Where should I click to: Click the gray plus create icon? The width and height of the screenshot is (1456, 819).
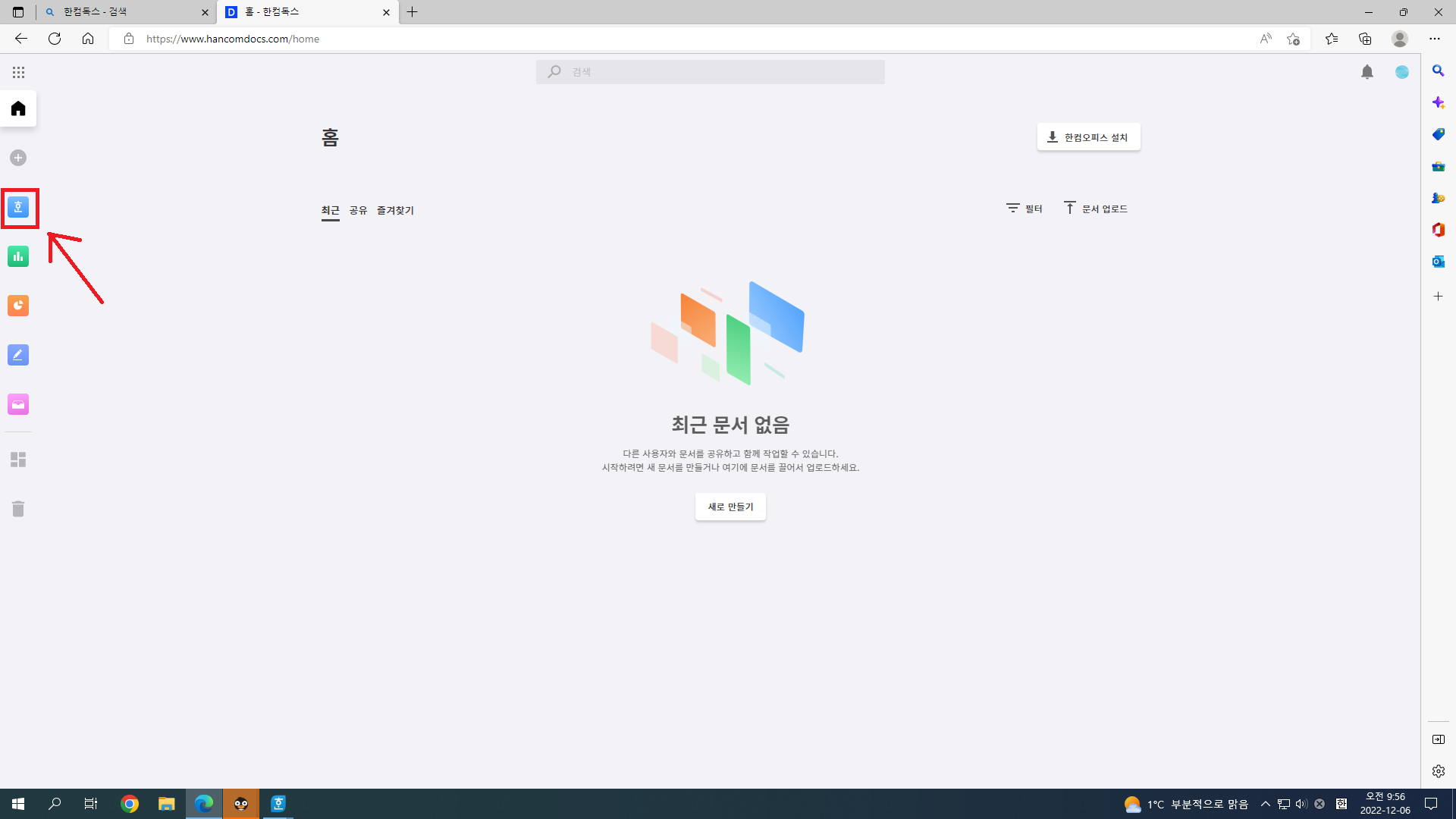(x=18, y=158)
